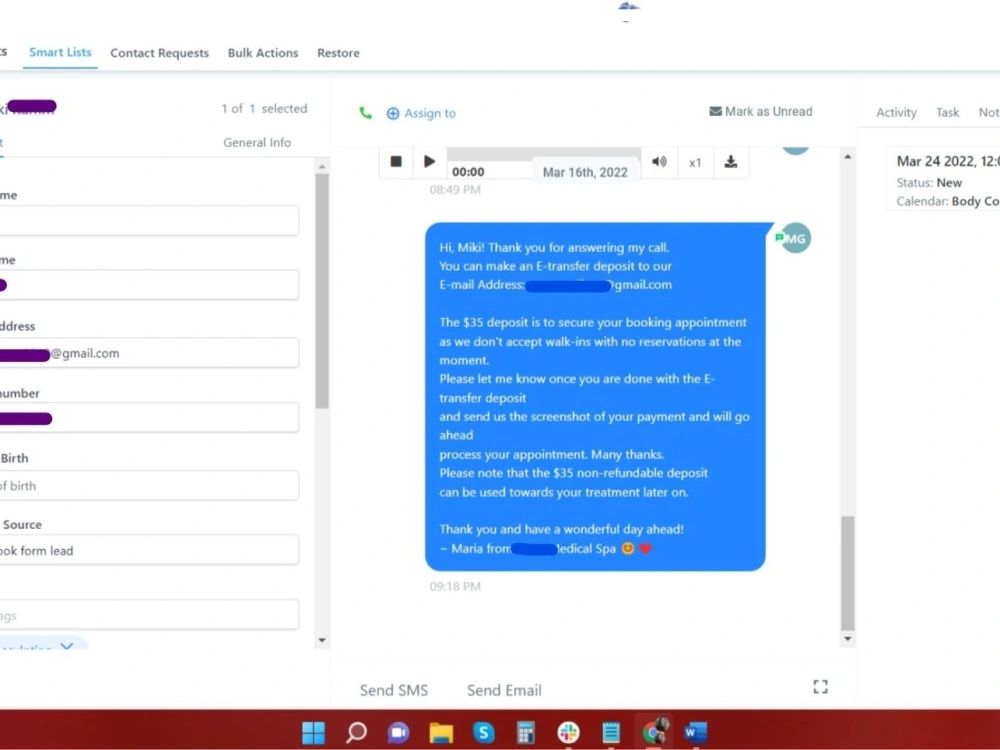Click the audio progress bar

pos(543,154)
